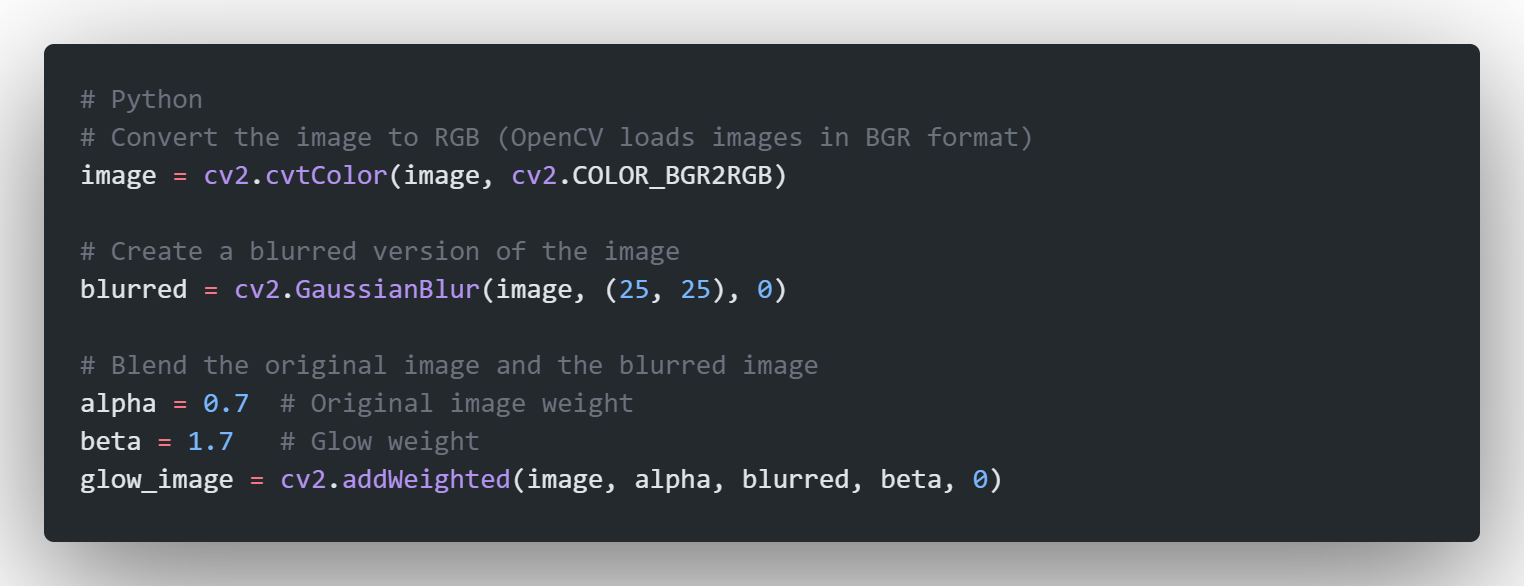
Task: Click the blurred variable at line start
Action: 134,290
